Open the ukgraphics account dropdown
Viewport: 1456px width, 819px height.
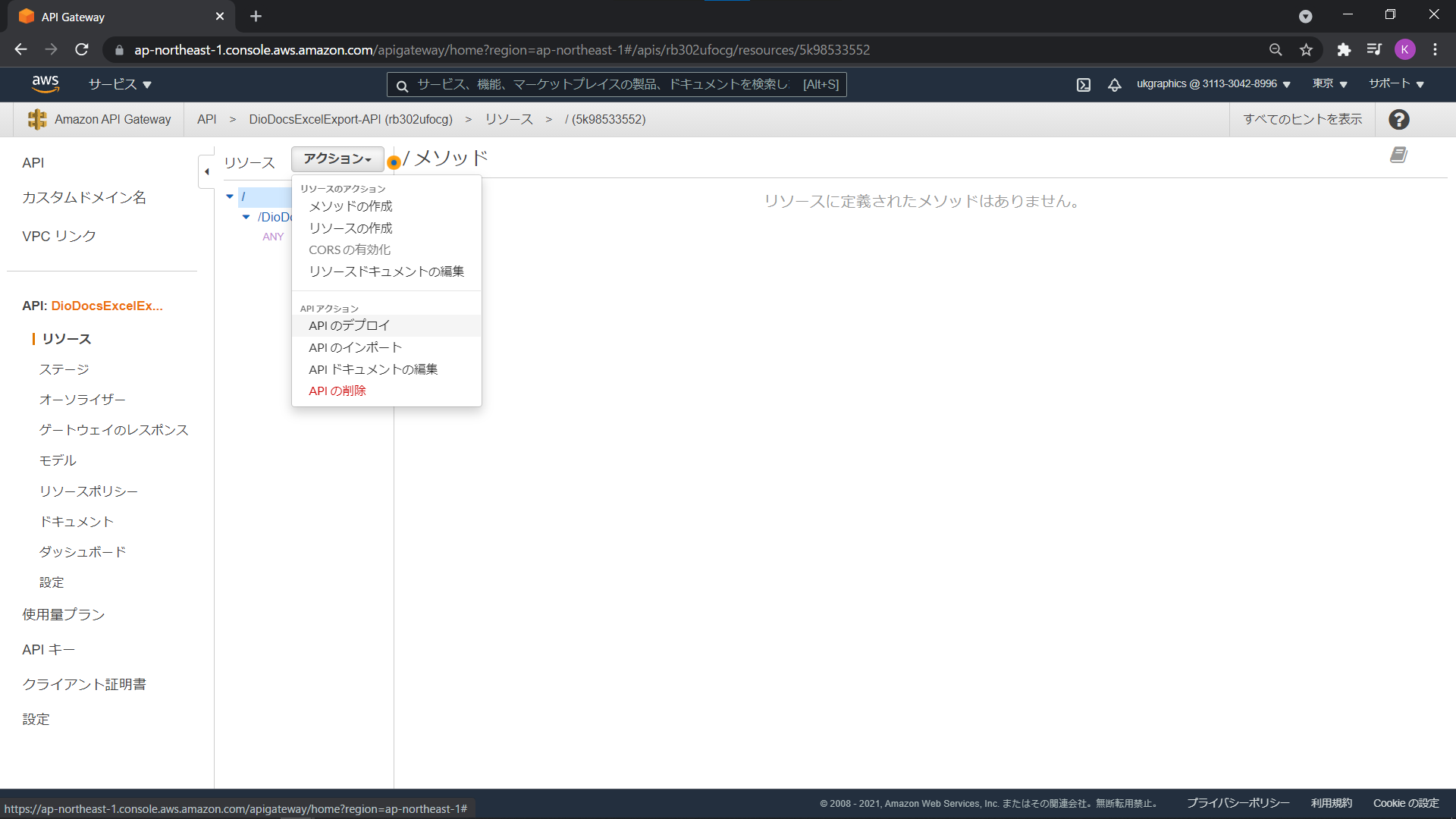(1213, 83)
